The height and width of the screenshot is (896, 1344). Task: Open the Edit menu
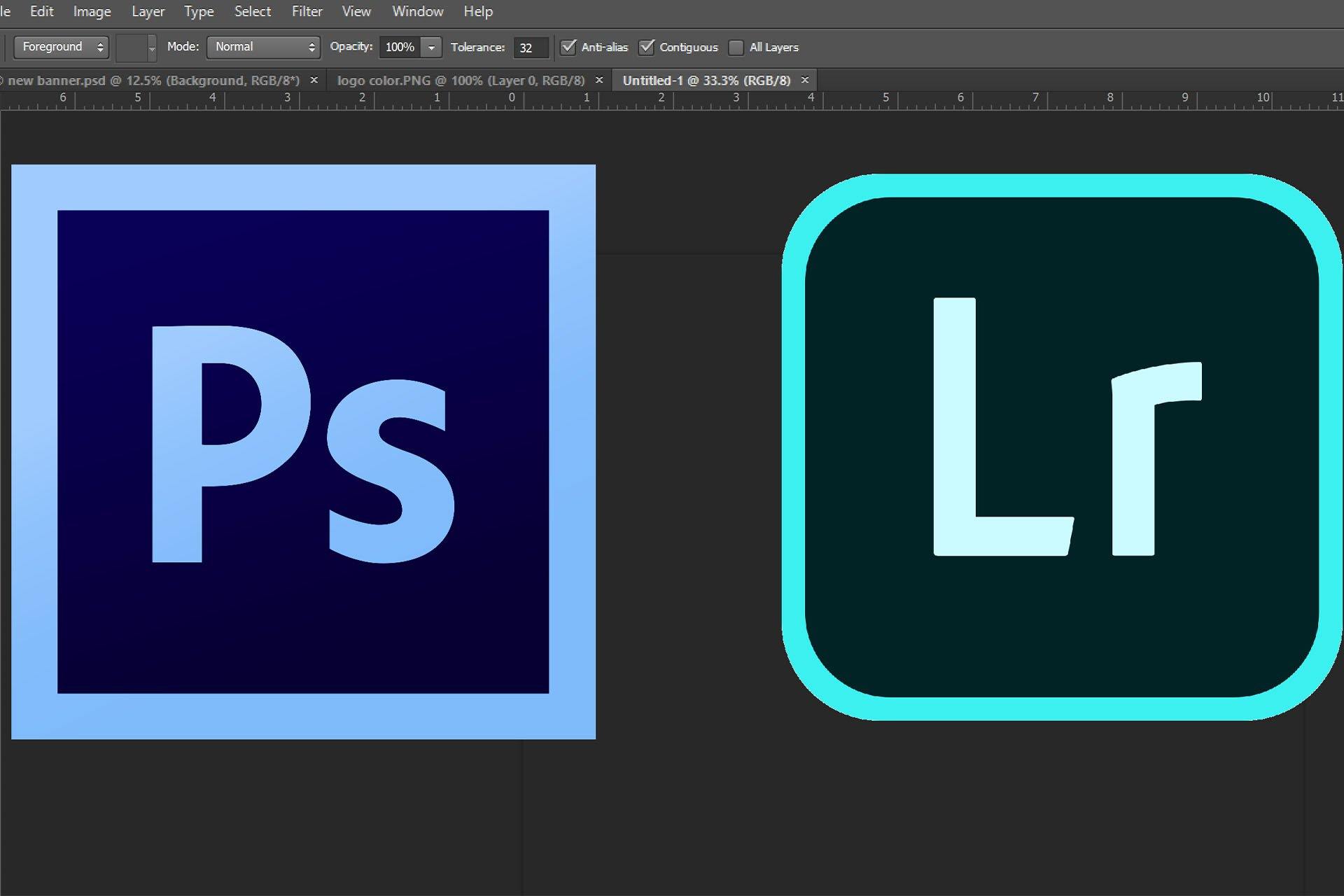pos(42,12)
